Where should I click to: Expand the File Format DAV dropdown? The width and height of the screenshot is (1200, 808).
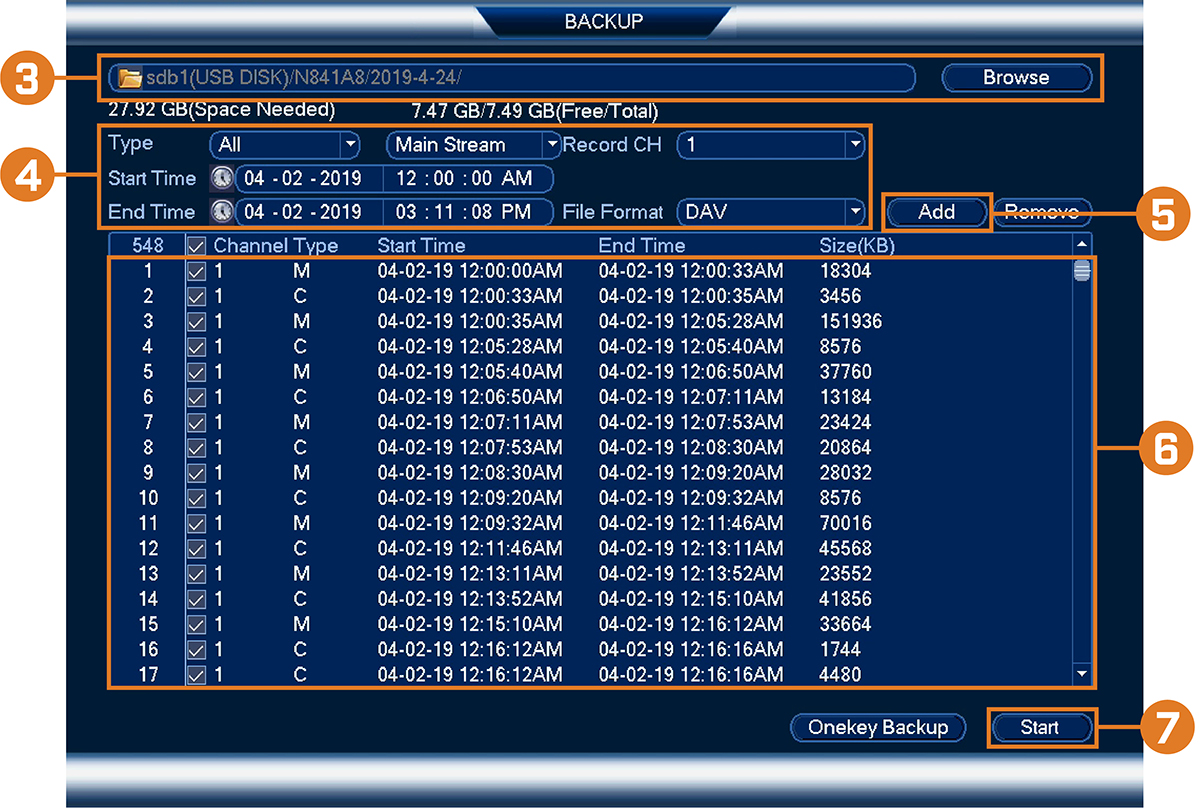click(x=770, y=212)
